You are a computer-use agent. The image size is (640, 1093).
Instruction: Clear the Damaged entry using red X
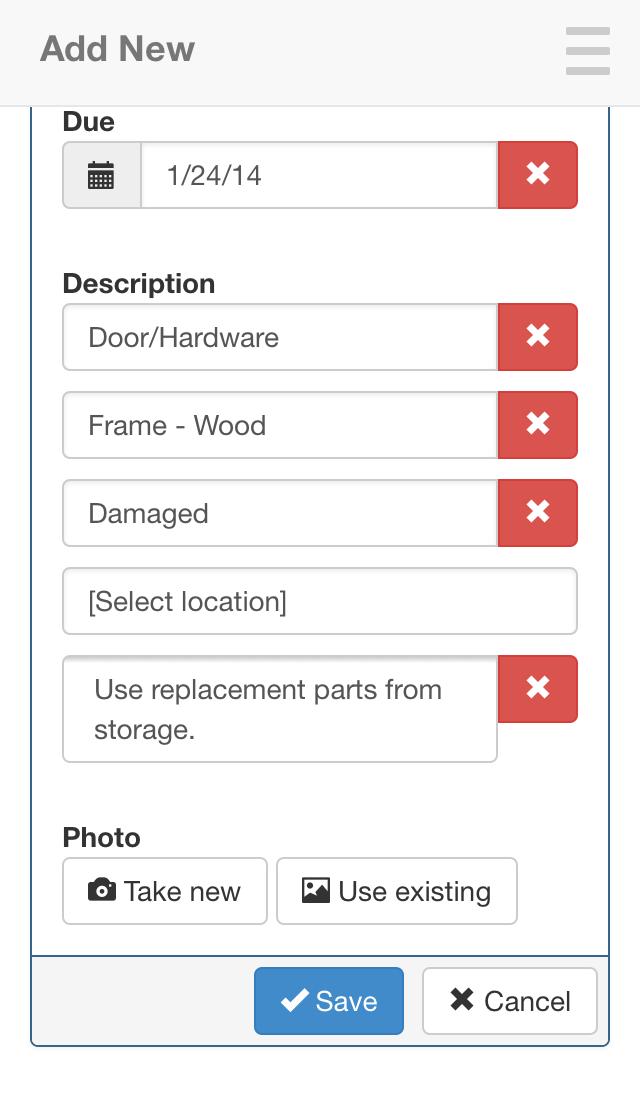(538, 513)
